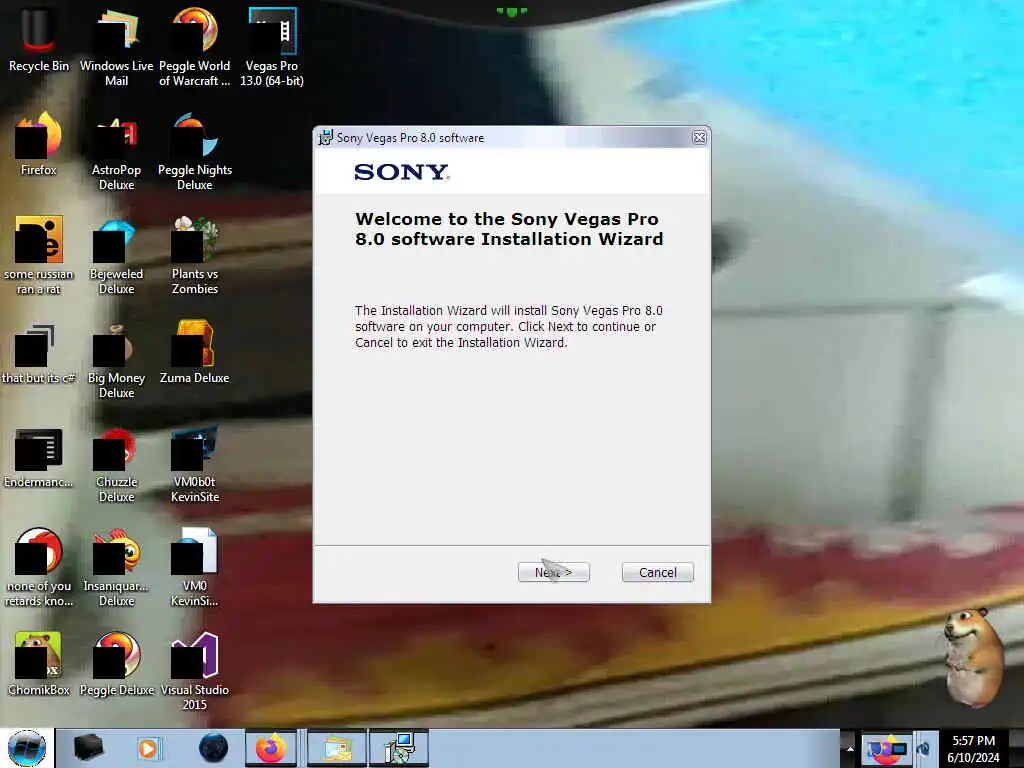Select the Visual Studio 2015 shortcut

(195, 671)
